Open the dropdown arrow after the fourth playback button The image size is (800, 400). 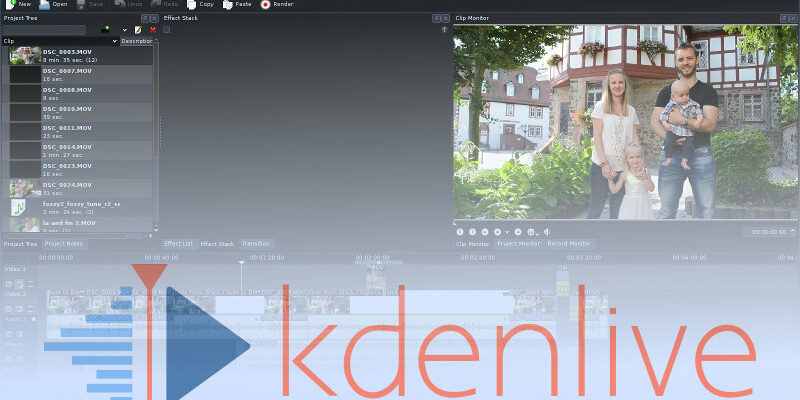click(506, 232)
